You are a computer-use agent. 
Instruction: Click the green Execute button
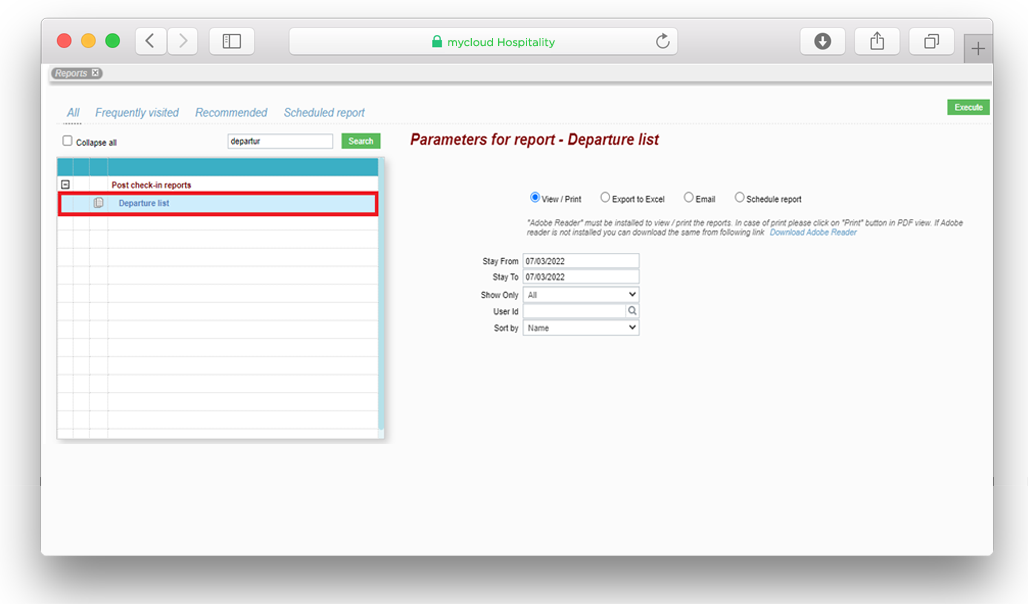coord(968,107)
